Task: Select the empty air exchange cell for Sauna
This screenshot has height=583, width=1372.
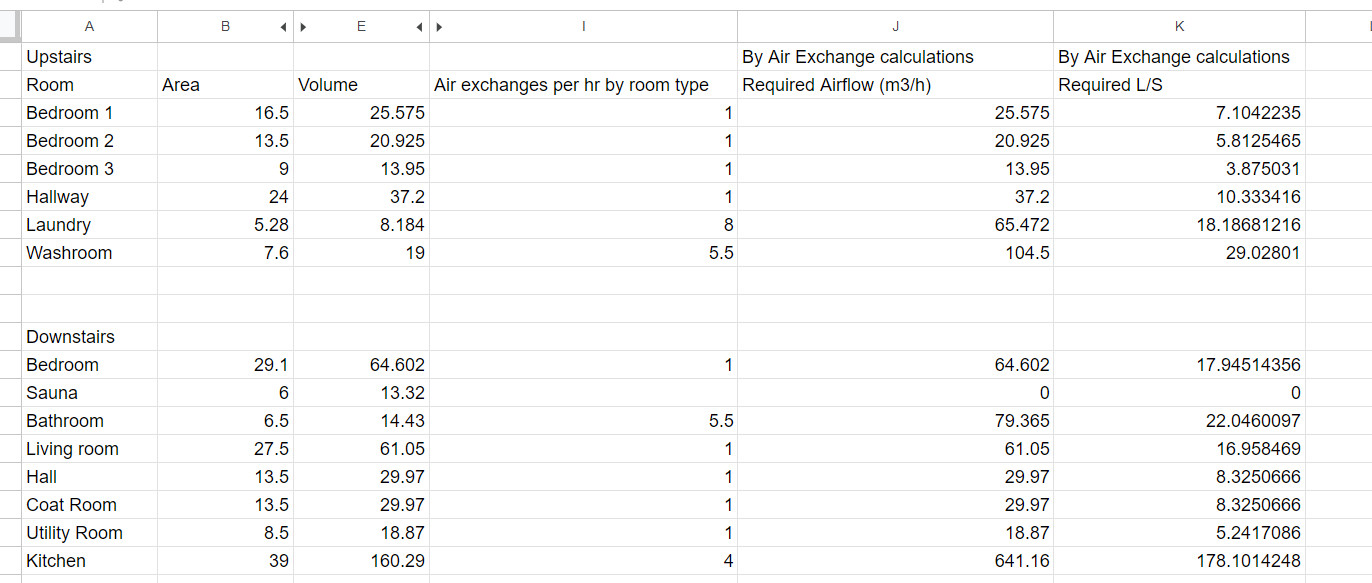Action: [584, 393]
